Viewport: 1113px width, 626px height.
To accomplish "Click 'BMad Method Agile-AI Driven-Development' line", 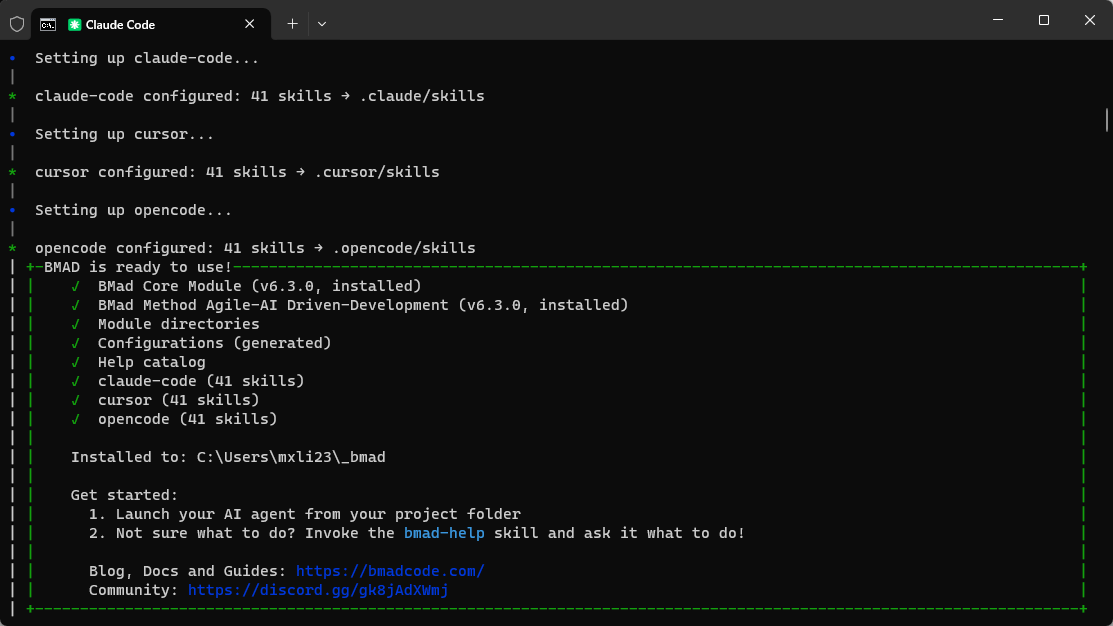I will [363, 305].
